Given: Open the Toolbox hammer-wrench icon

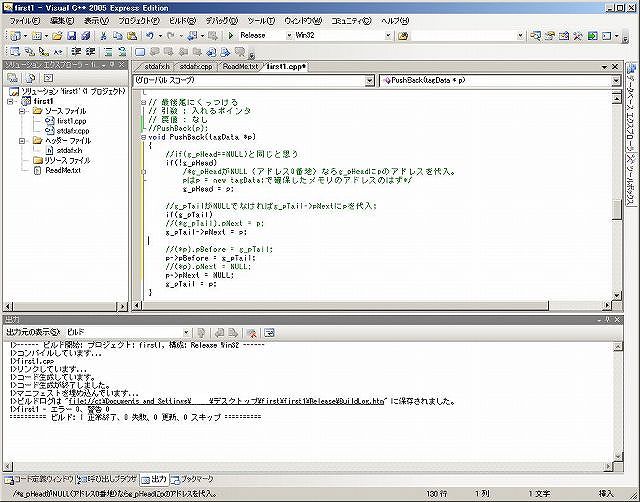Looking at the screenshot, I should [578, 36].
